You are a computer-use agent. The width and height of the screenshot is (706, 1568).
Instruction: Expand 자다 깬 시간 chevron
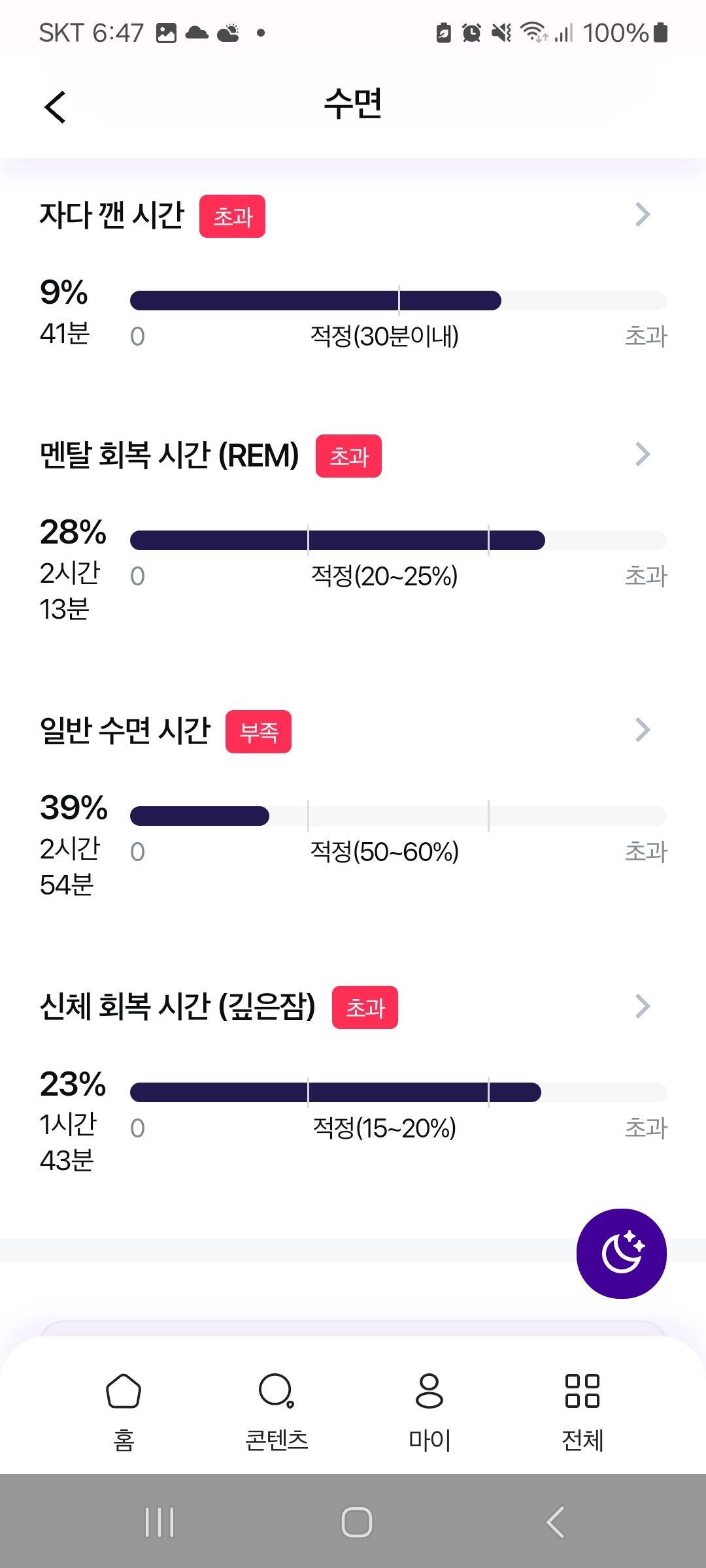pos(643,214)
